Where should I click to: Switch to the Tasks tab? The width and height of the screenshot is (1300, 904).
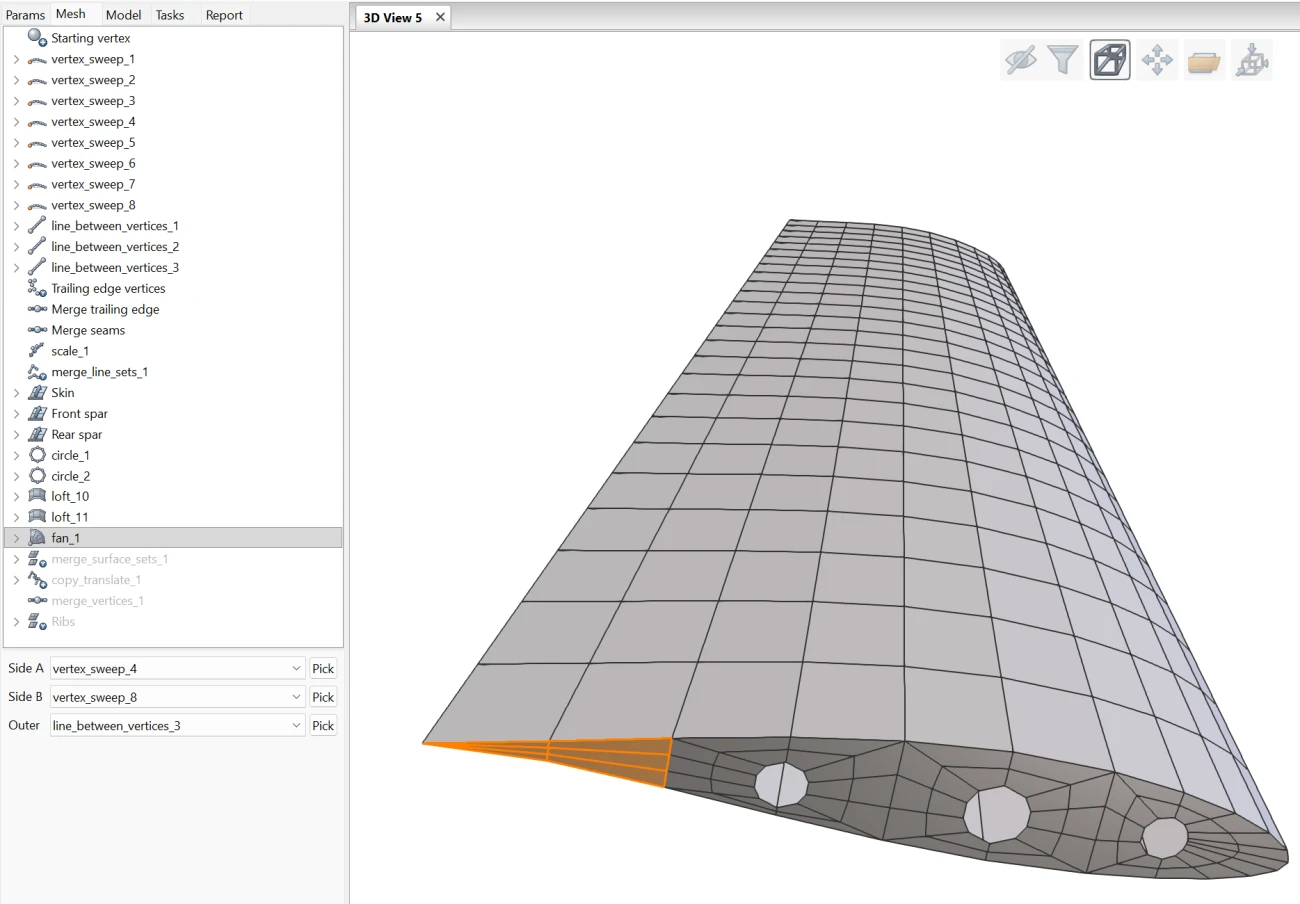point(170,15)
